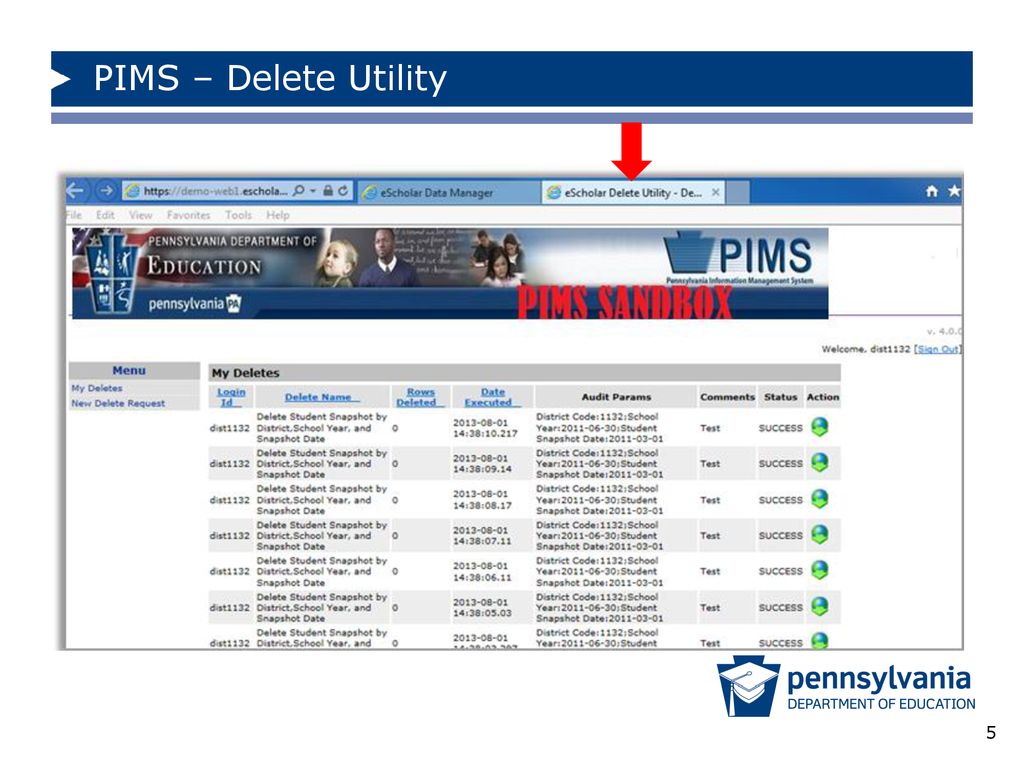Screen dimensions: 1024x768
Task: Click SUCCESS status in 14:38:08.17 row
Action: click(780, 500)
